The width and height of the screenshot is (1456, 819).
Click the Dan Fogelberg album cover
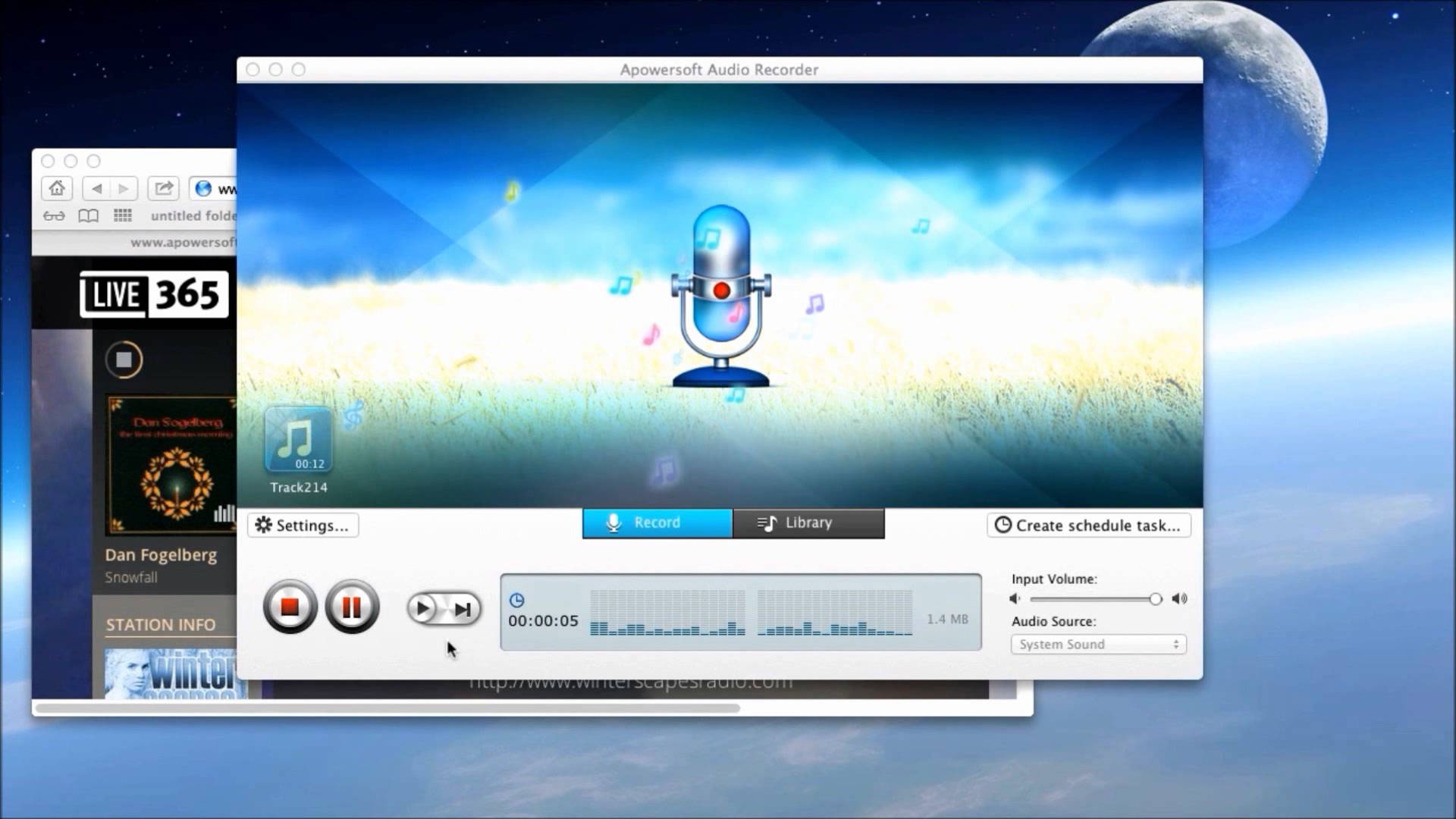[x=171, y=464]
